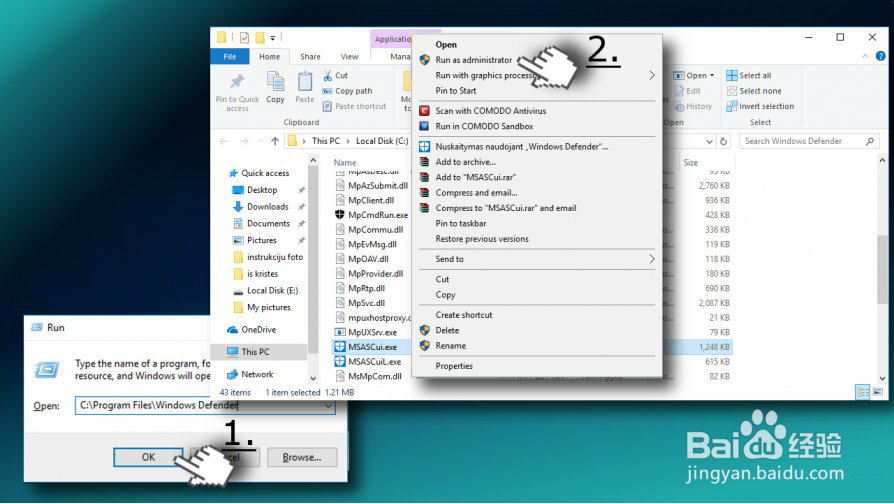Viewport: 894px width, 504px height.
Task: Switch to details view icon
Action: (x=863, y=392)
